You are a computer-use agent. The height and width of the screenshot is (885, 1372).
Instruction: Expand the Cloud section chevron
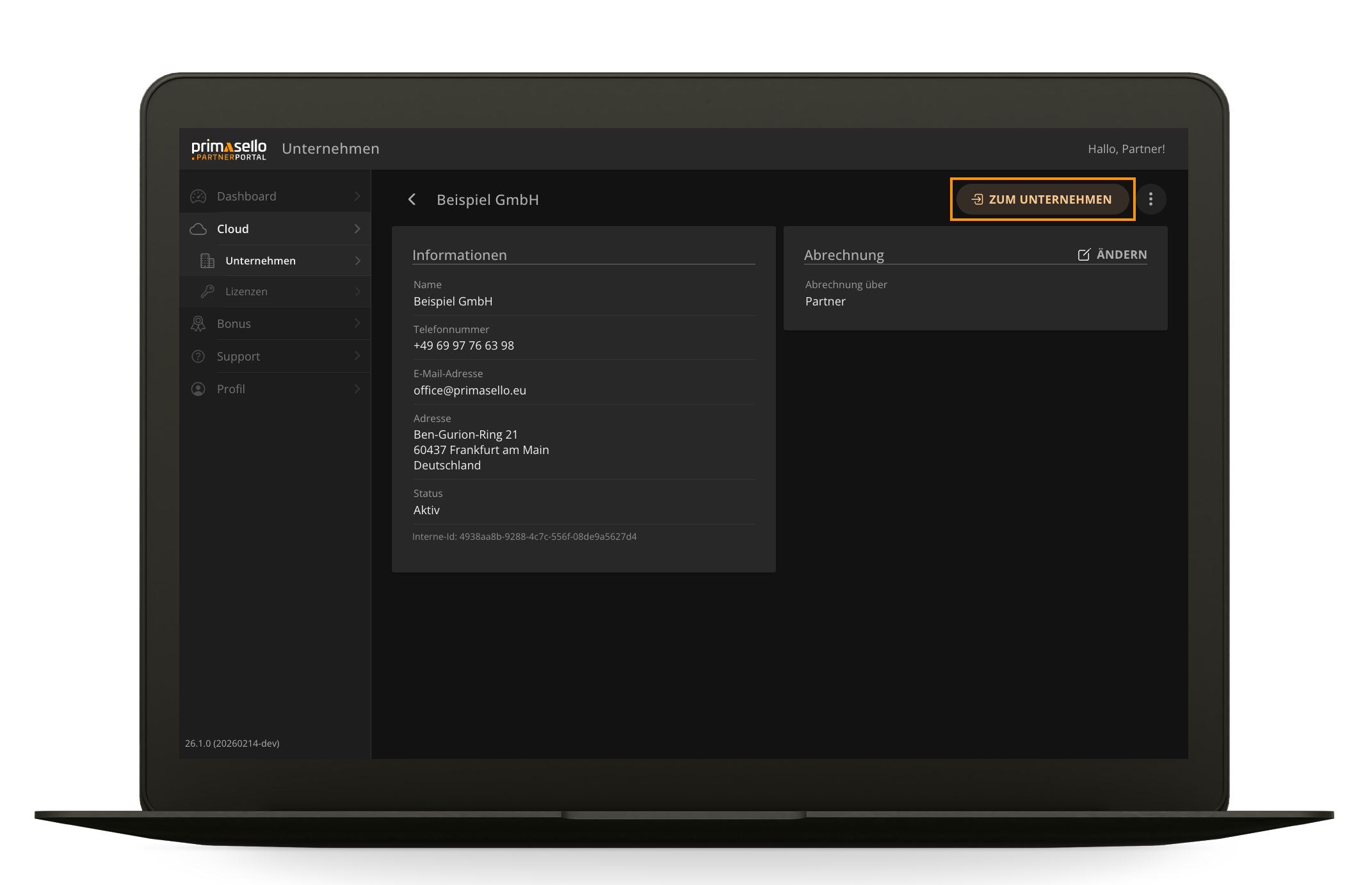pos(357,229)
